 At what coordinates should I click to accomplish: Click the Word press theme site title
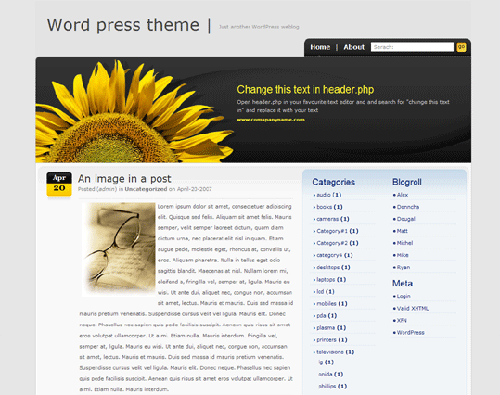point(123,25)
